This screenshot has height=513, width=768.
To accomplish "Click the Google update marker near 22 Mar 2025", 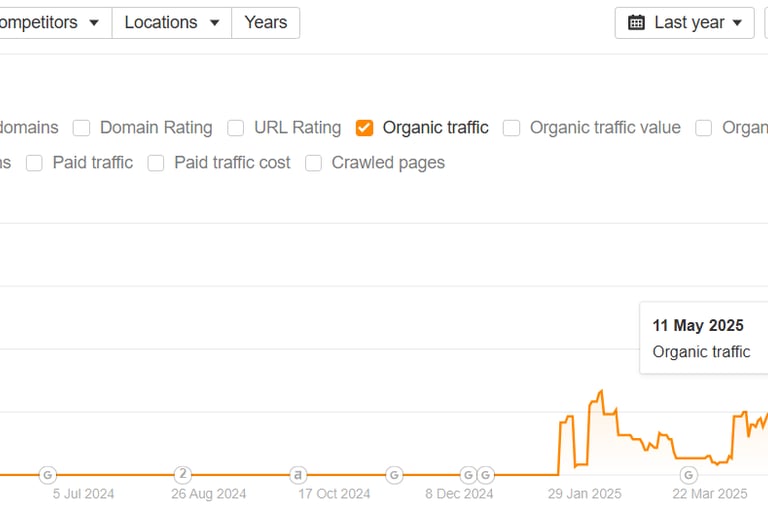I will [x=688, y=474].
